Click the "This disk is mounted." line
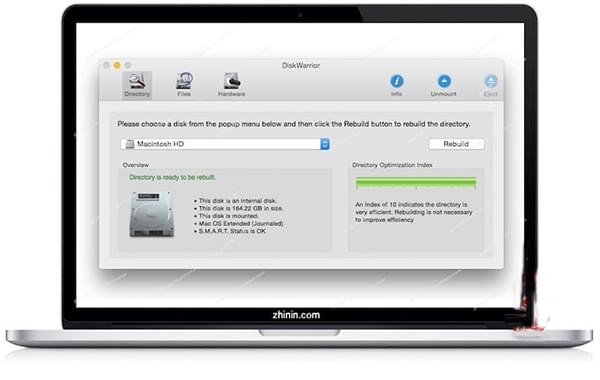600x380 pixels. point(226,216)
